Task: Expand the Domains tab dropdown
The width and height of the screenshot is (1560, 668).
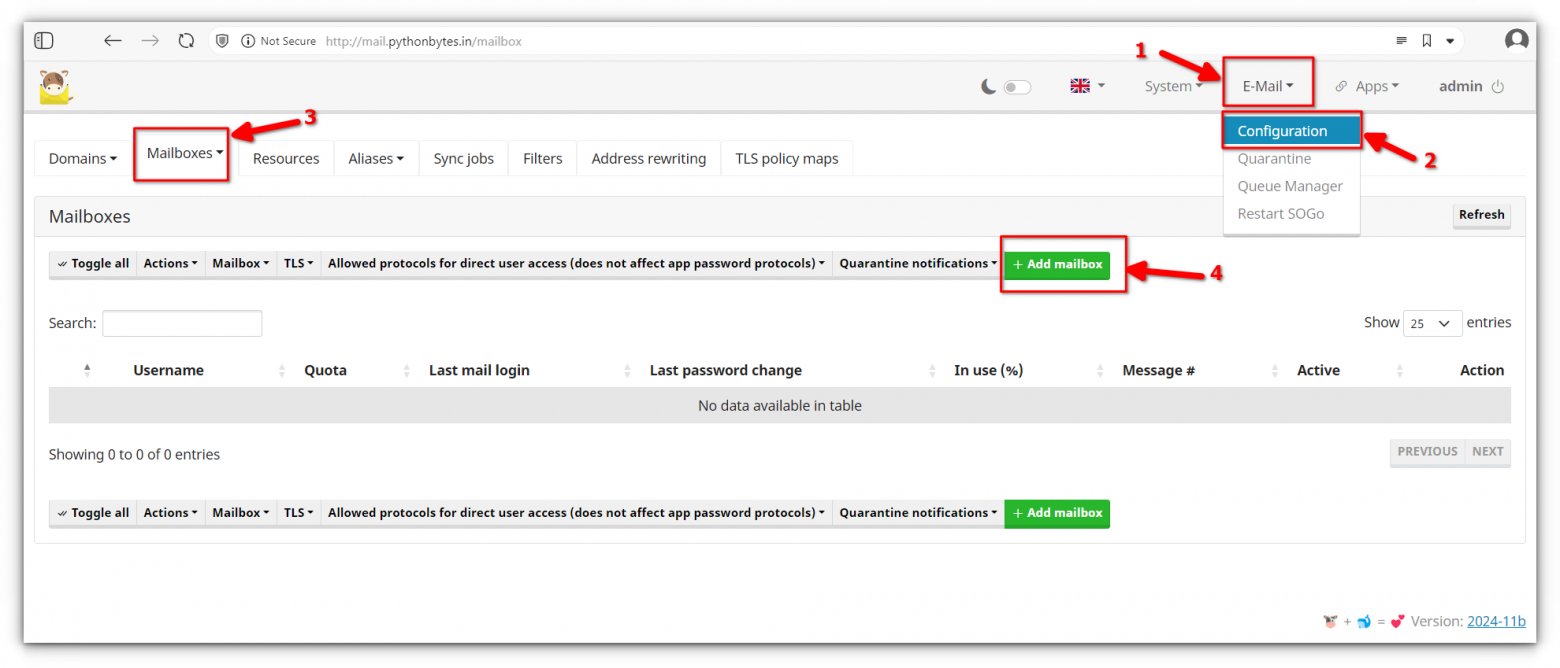Action: pos(83,158)
